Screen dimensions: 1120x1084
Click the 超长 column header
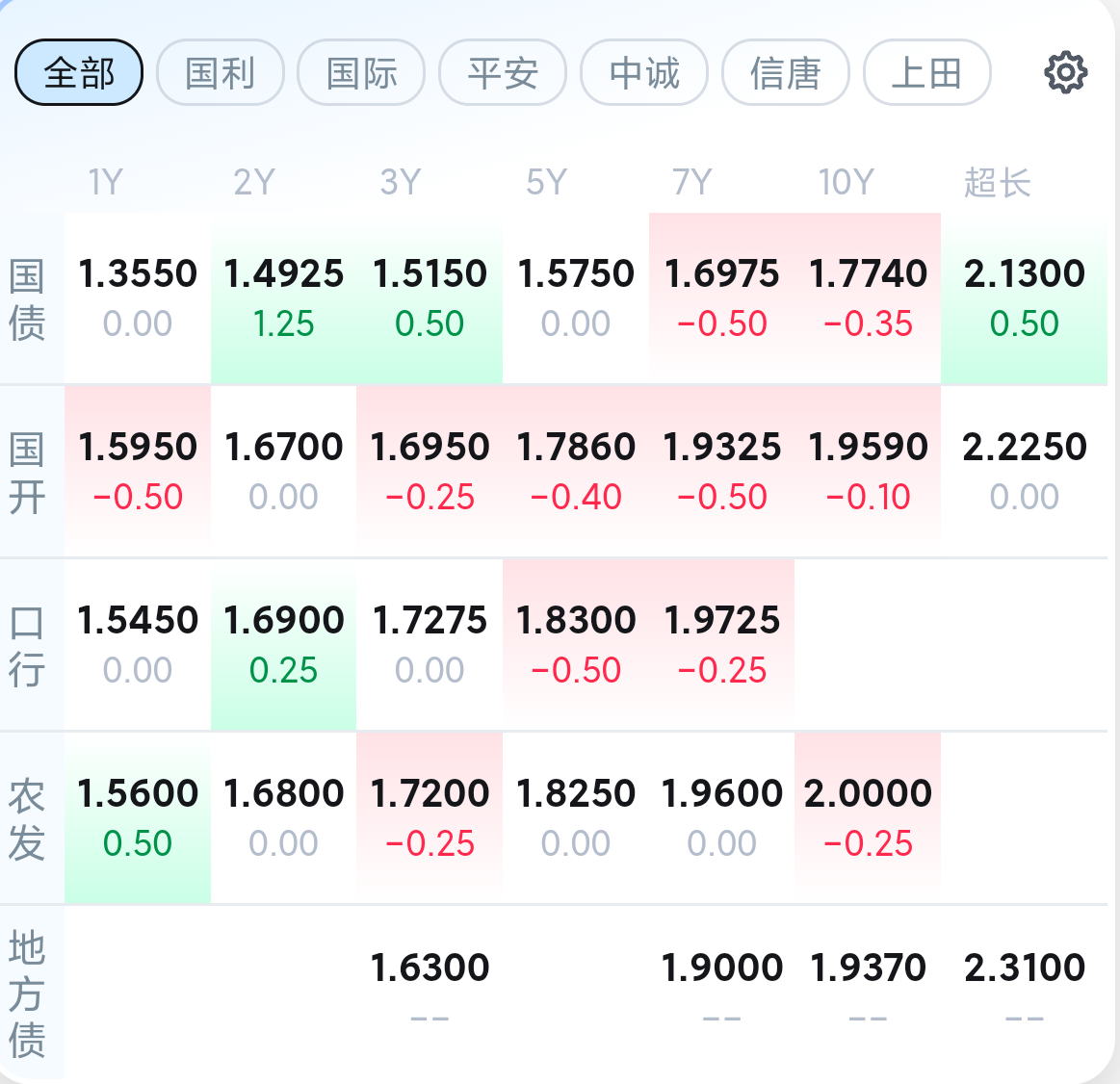[x=997, y=182]
